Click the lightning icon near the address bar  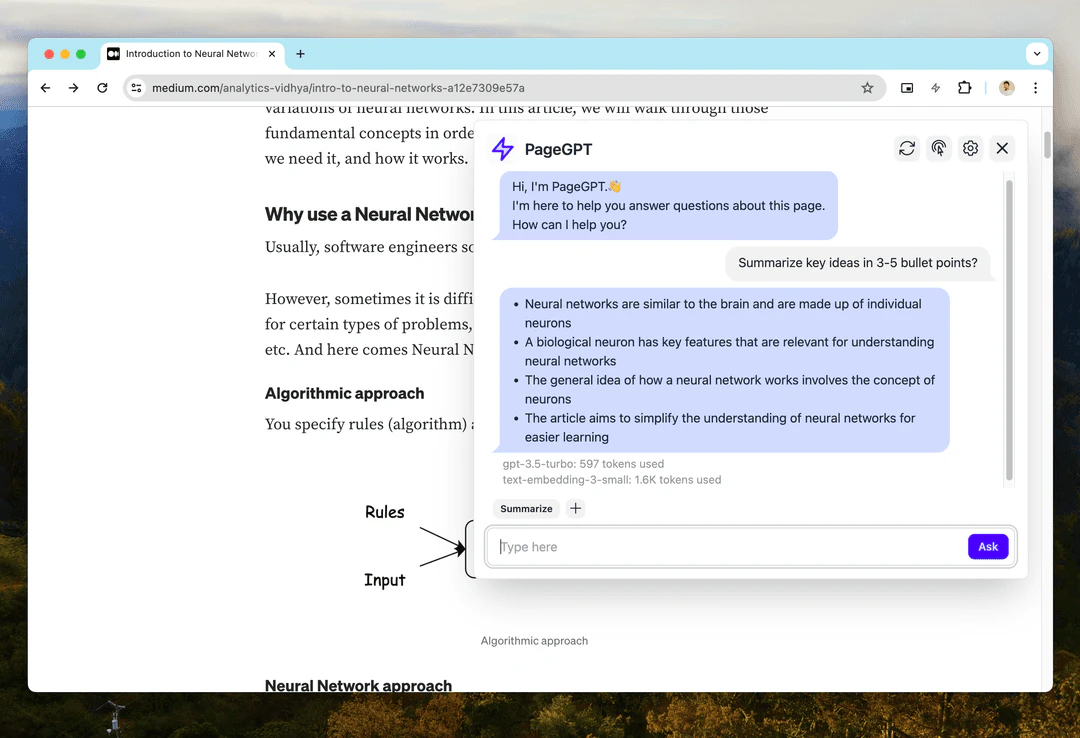point(935,88)
